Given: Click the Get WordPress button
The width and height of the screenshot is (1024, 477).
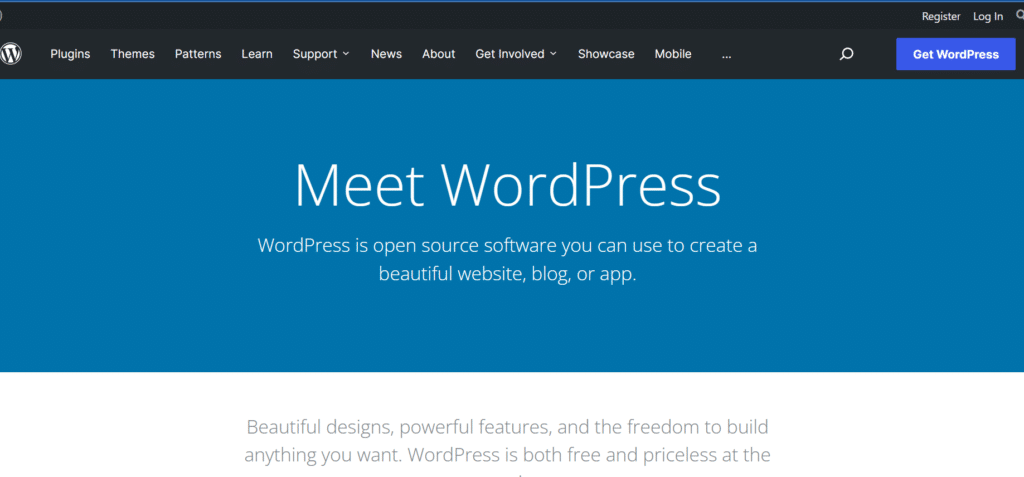Looking at the screenshot, I should (955, 54).
